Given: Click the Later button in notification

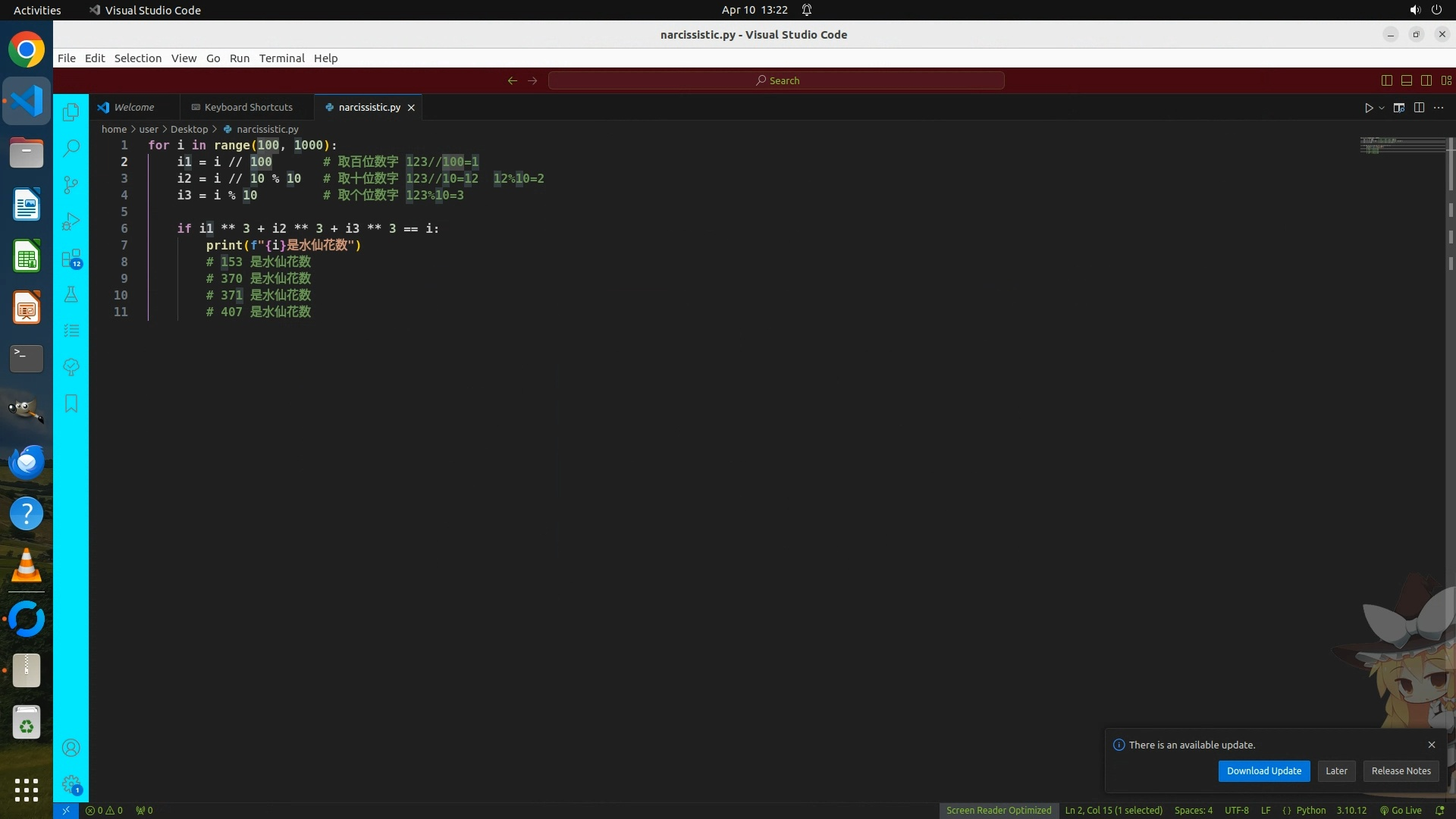Looking at the screenshot, I should 1336,770.
